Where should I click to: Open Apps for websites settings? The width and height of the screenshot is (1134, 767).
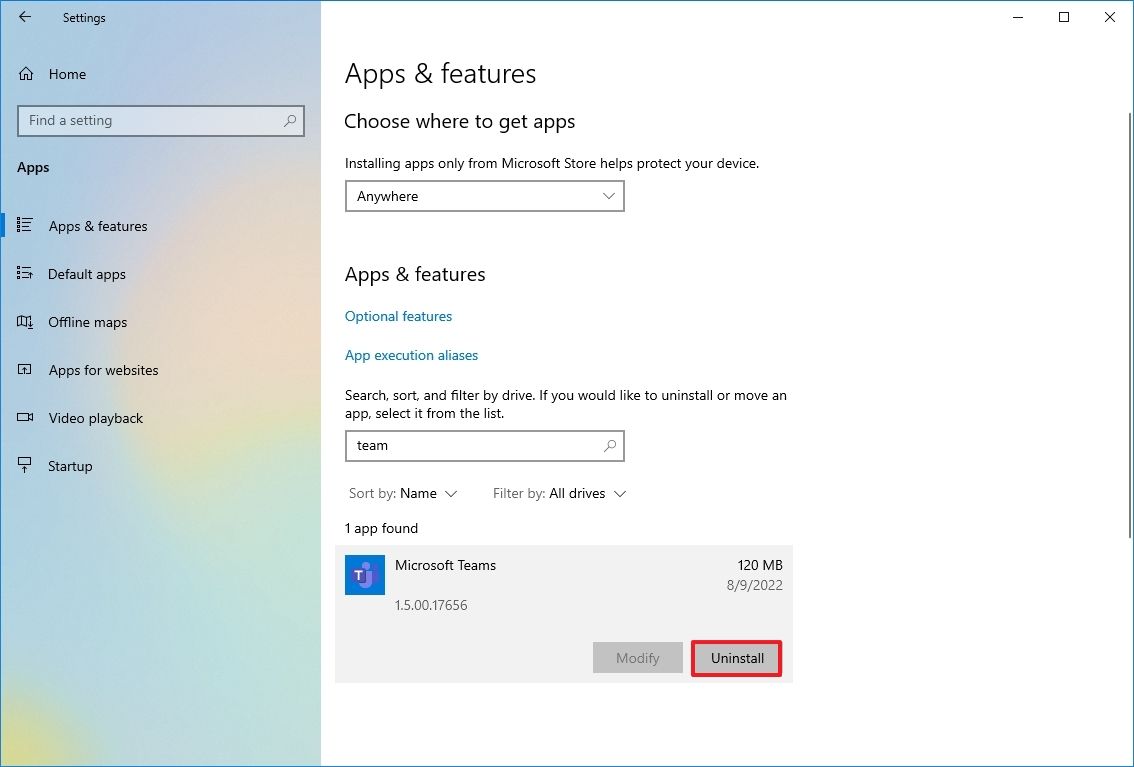click(103, 370)
